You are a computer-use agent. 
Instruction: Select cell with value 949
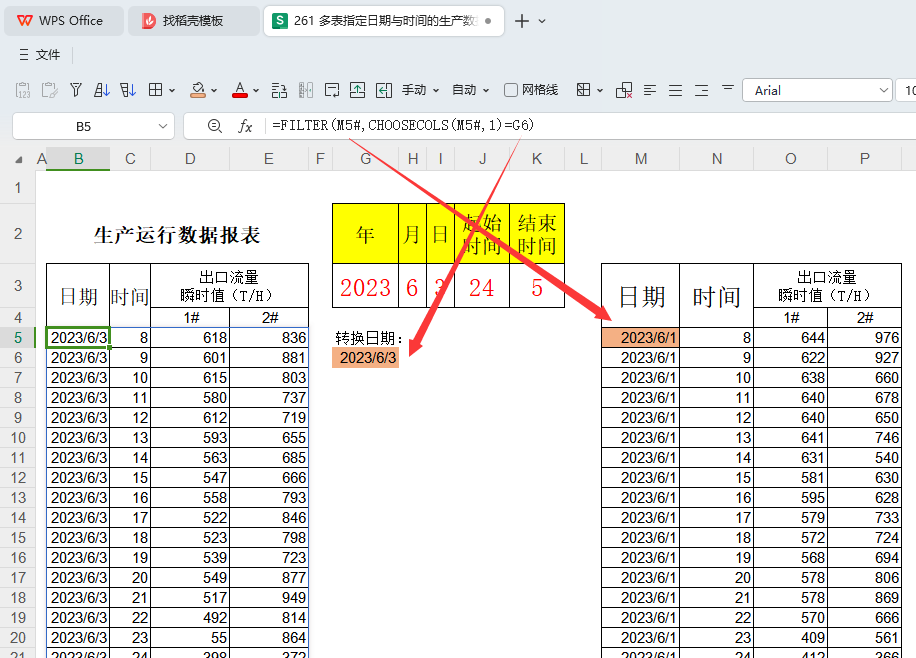point(269,598)
